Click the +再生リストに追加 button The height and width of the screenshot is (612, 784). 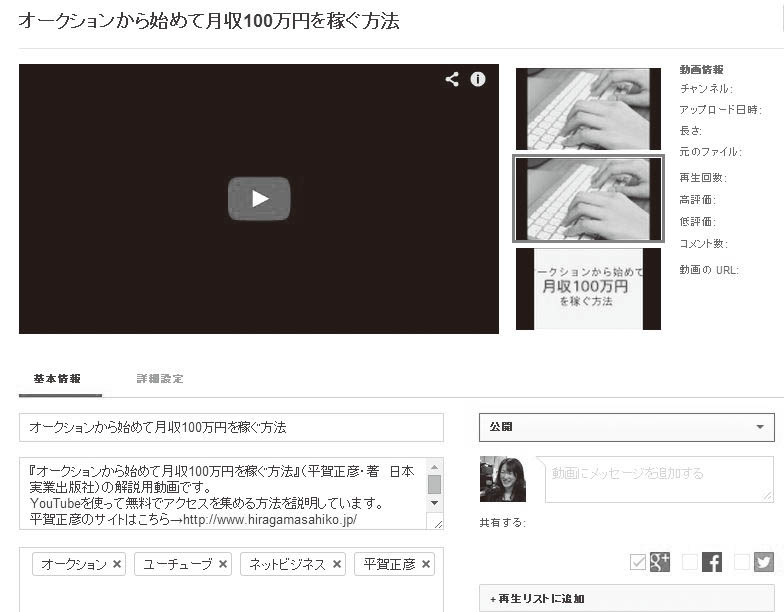627,598
